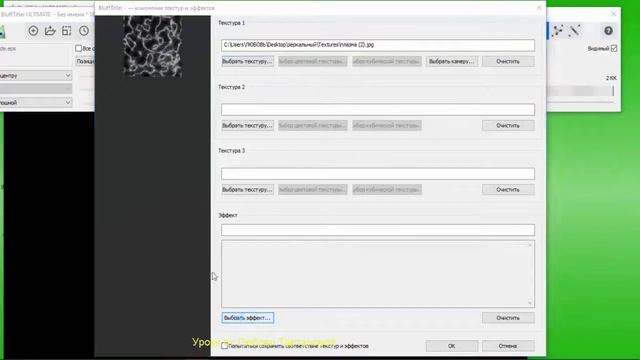
Task: Click the clock icon in main toolbar
Action: [84, 31]
